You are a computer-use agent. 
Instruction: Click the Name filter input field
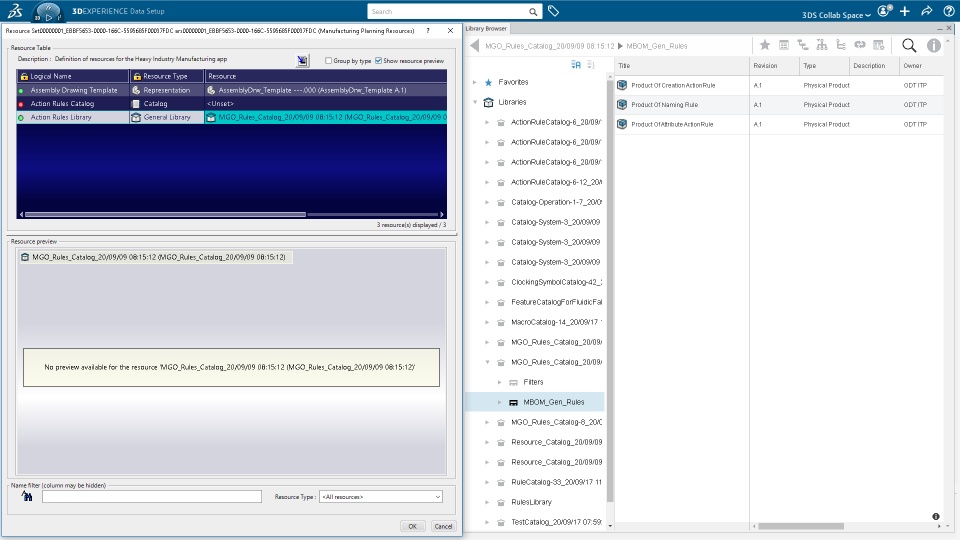152,497
